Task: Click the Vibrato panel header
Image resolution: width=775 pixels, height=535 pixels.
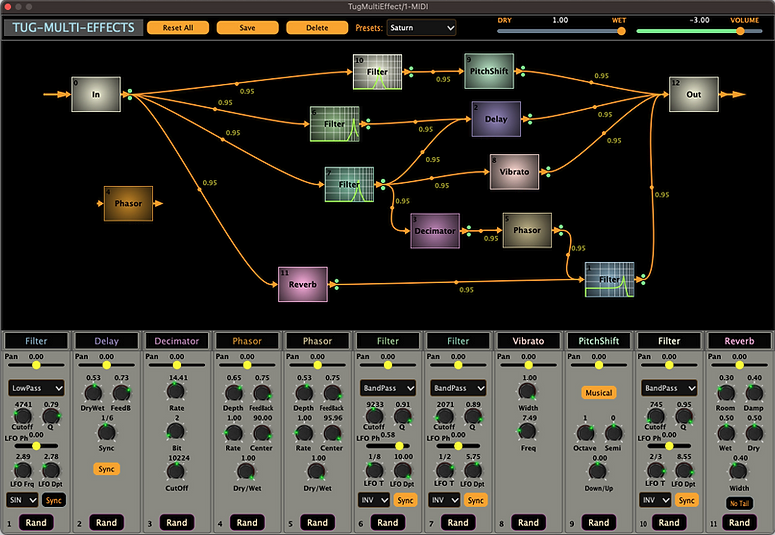Action: (x=528, y=341)
